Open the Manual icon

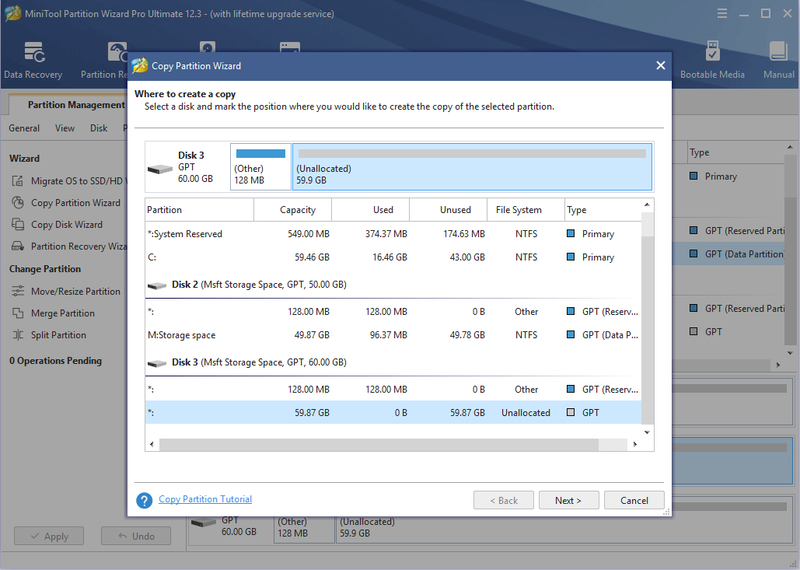(x=779, y=52)
